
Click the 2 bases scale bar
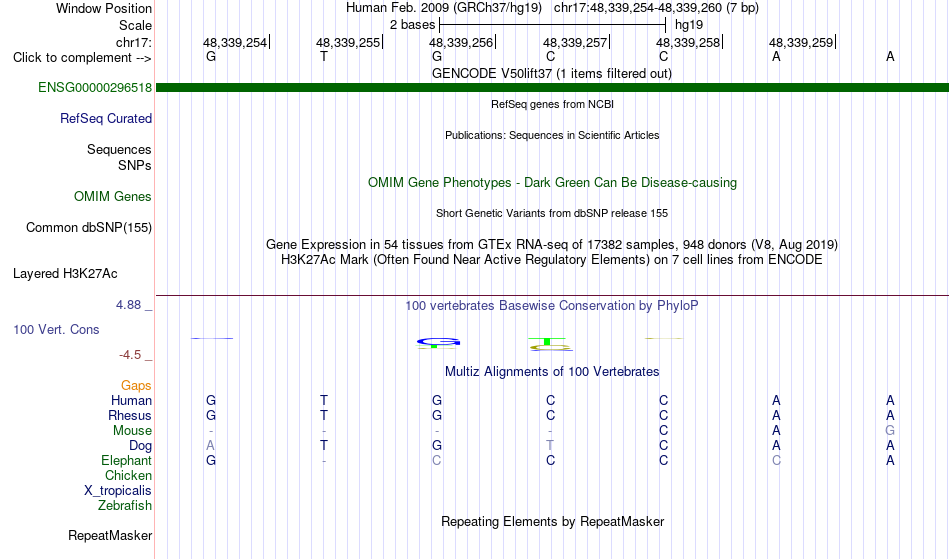click(553, 25)
